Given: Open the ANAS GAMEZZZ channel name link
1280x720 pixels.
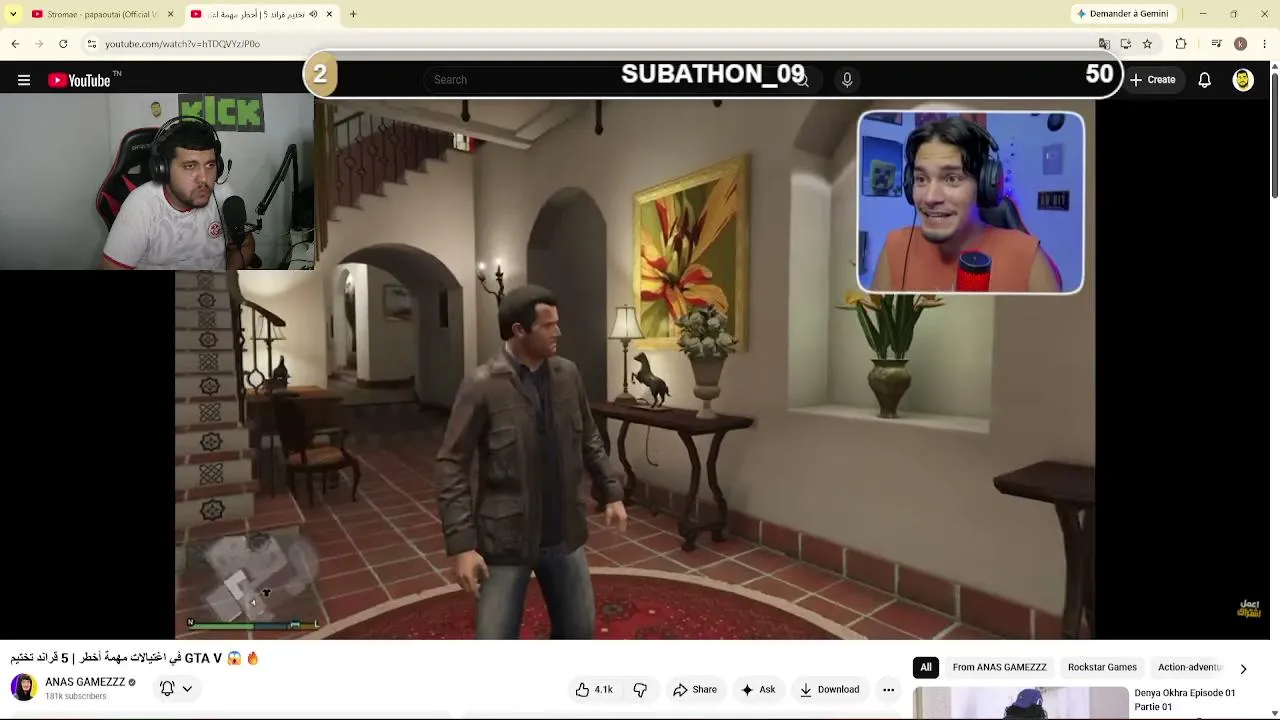Looking at the screenshot, I should (85, 682).
